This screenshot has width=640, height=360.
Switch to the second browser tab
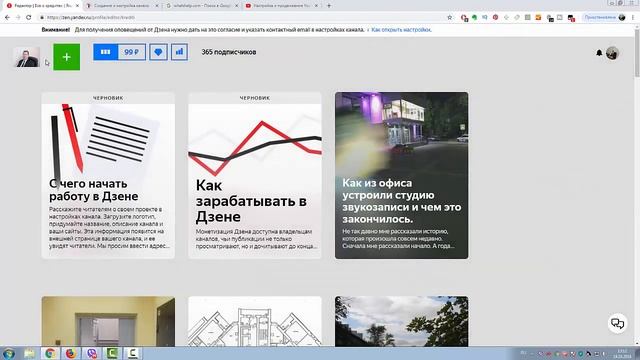click(x=122, y=6)
